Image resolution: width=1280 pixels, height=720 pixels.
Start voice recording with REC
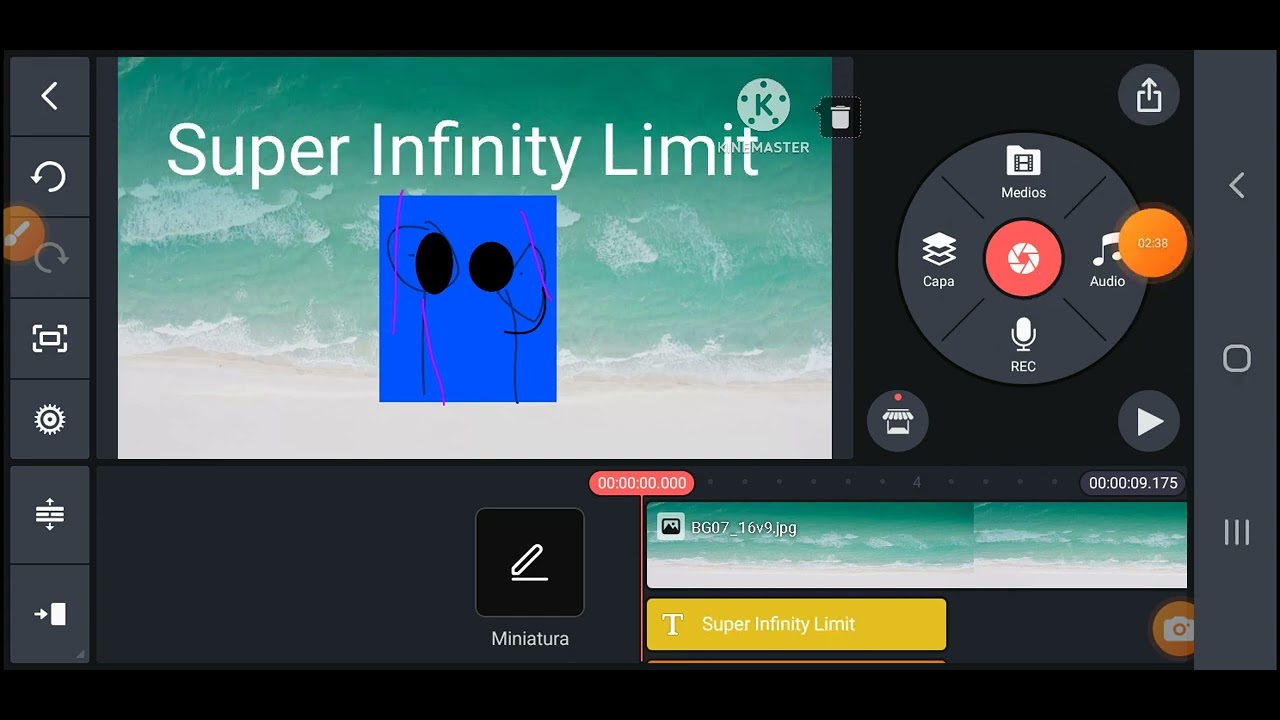point(1023,346)
